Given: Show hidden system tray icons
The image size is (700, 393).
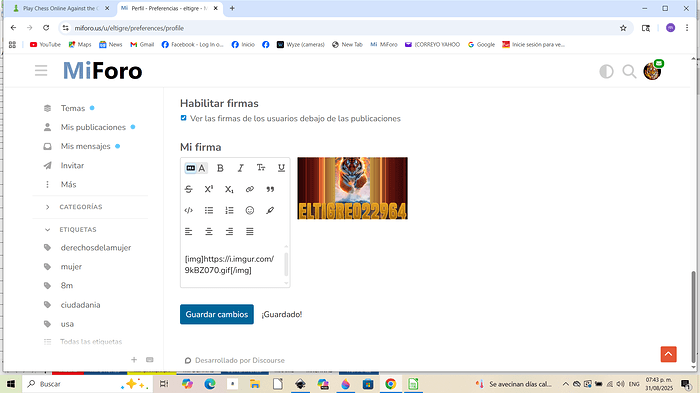Looking at the screenshot, I should (x=565, y=384).
